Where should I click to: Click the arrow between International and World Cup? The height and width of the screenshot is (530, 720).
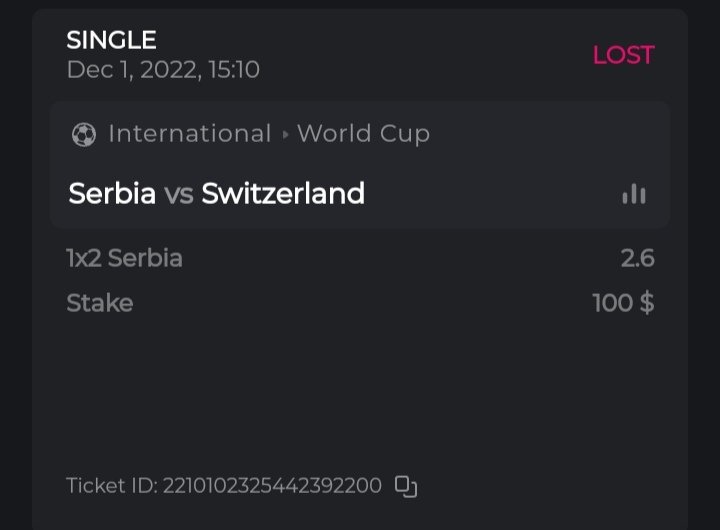285,135
